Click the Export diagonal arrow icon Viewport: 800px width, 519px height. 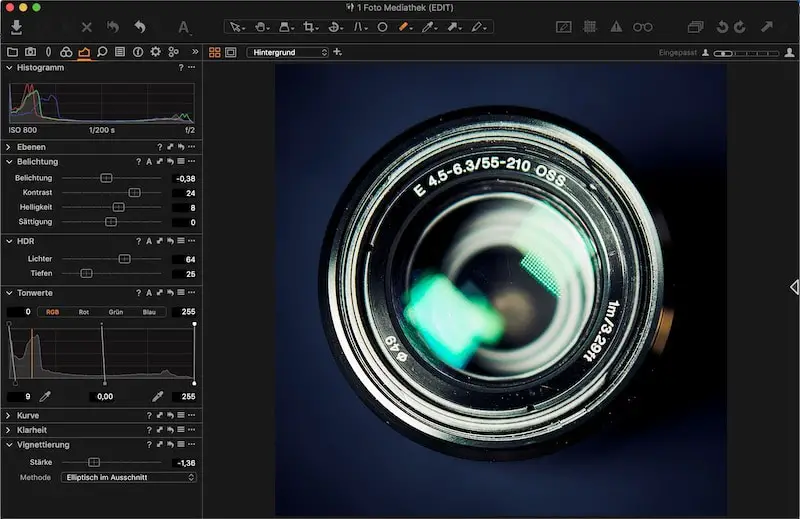coord(767,27)
